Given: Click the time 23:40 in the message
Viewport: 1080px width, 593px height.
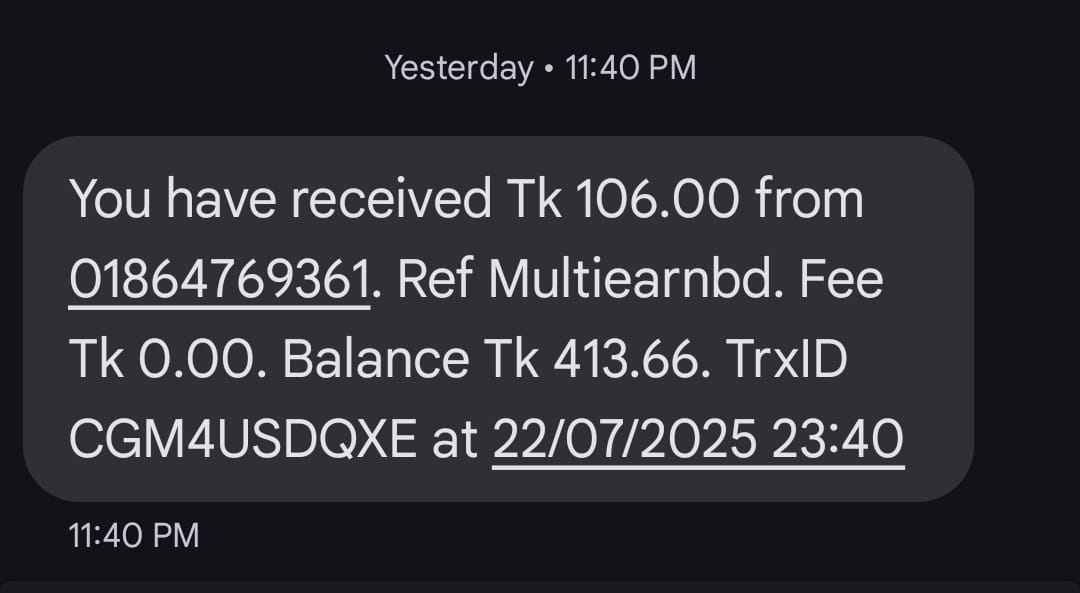Looking at the screenshot, I should (x=838, y=440).
